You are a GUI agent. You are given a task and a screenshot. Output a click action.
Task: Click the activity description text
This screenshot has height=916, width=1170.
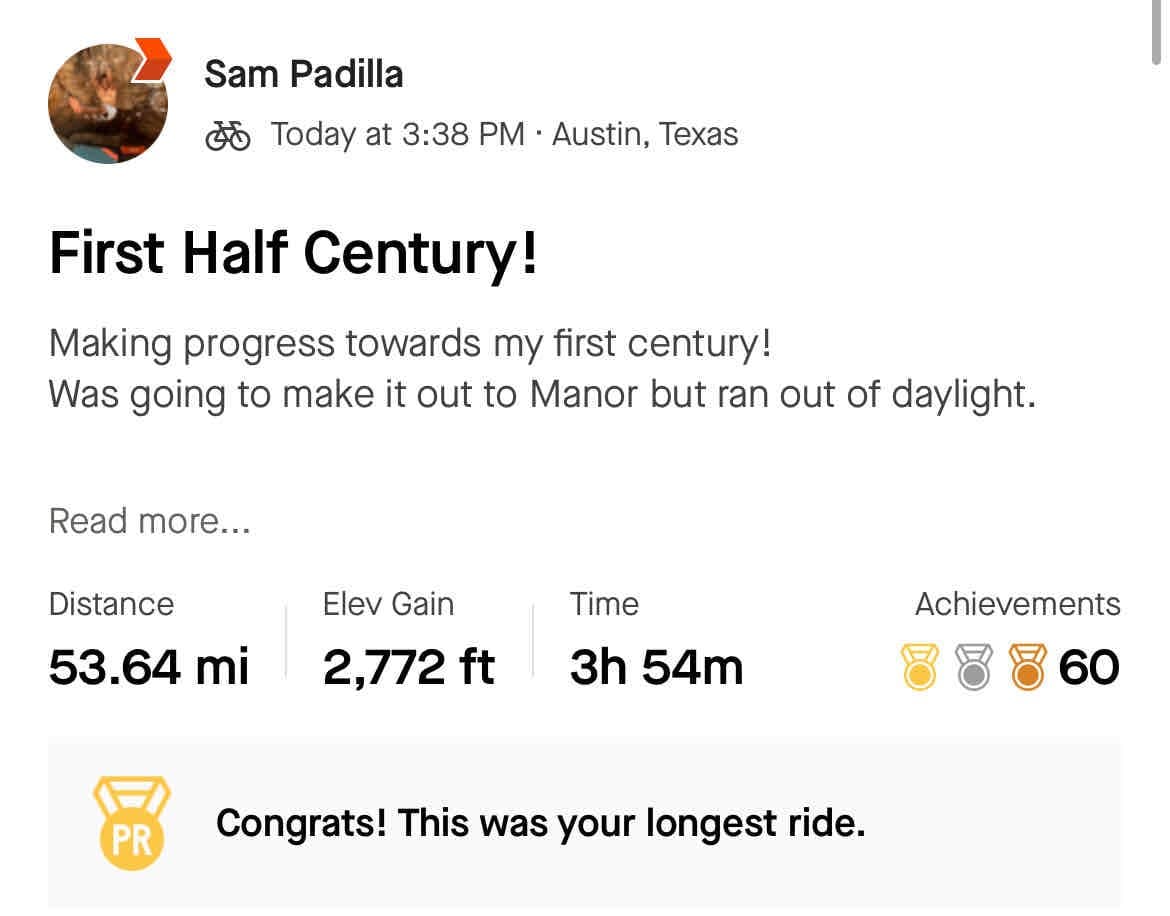pyautogui.click(x=541, y=369)
